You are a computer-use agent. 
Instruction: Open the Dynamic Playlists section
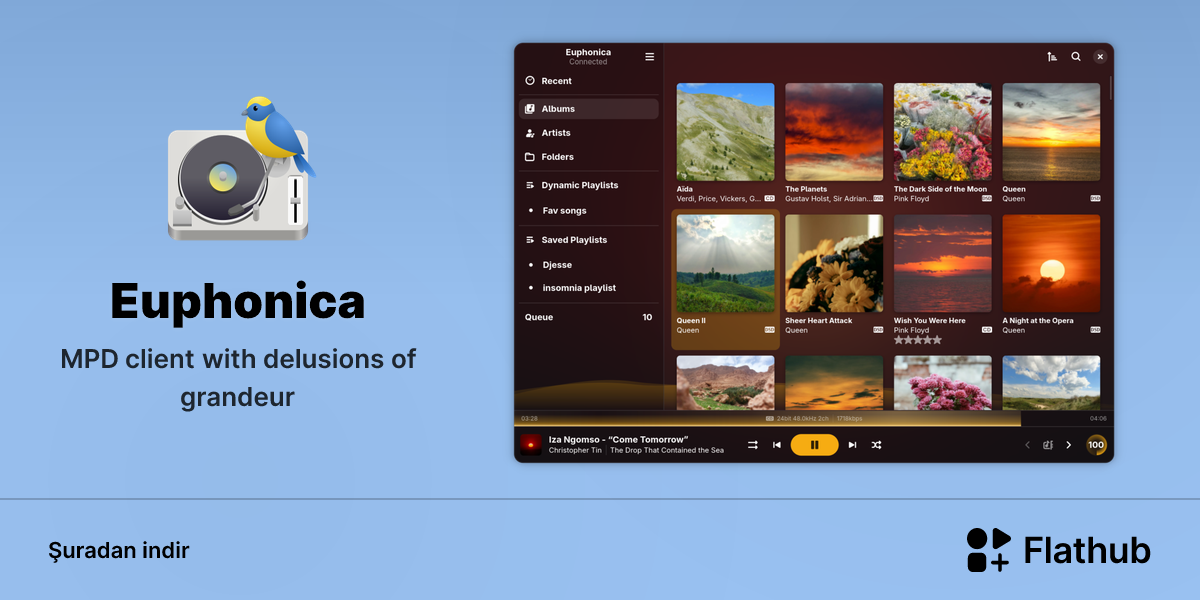pos(589,185)
